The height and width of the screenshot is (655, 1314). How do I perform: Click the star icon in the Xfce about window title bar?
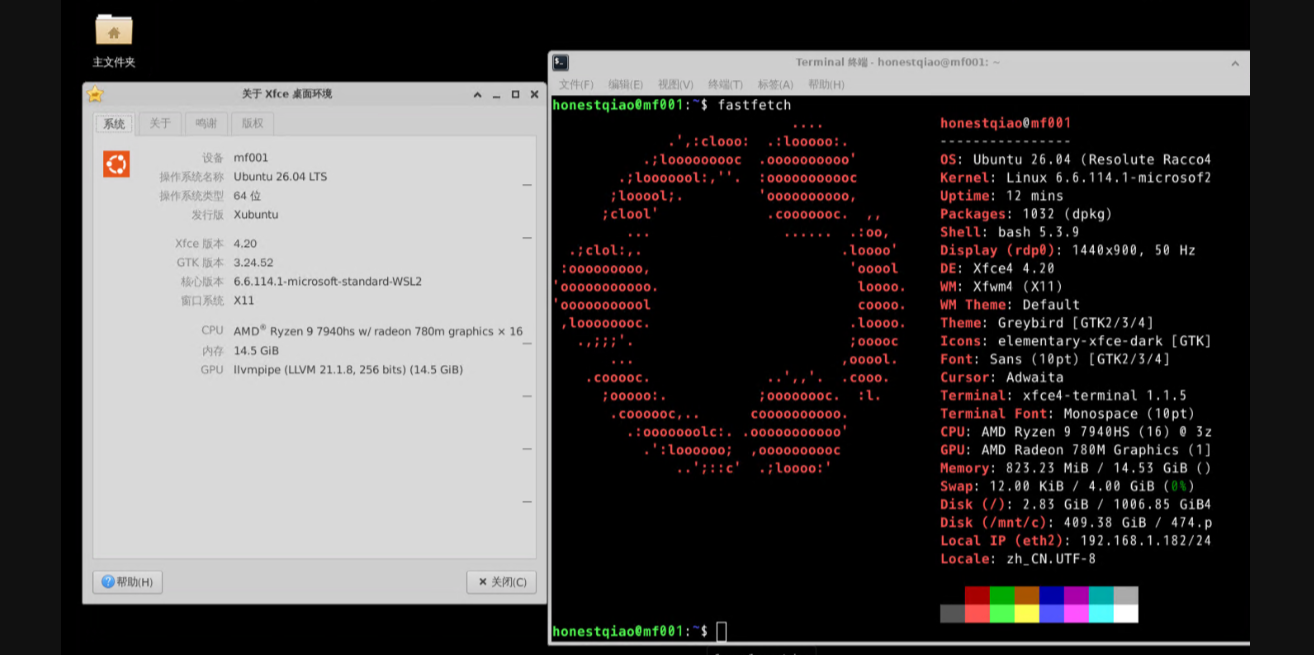coord(95,94)
